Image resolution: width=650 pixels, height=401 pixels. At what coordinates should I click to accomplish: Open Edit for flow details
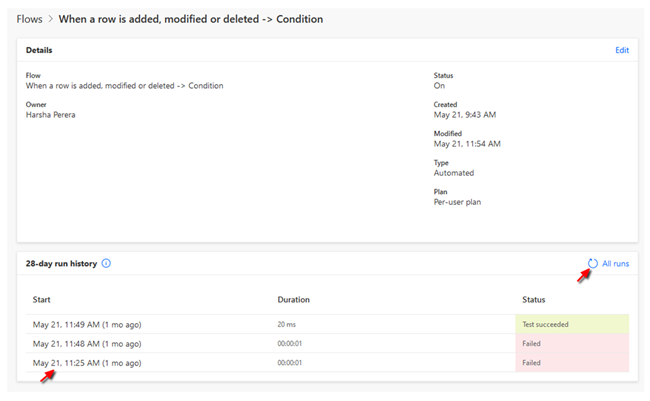(x=621, y=50)
